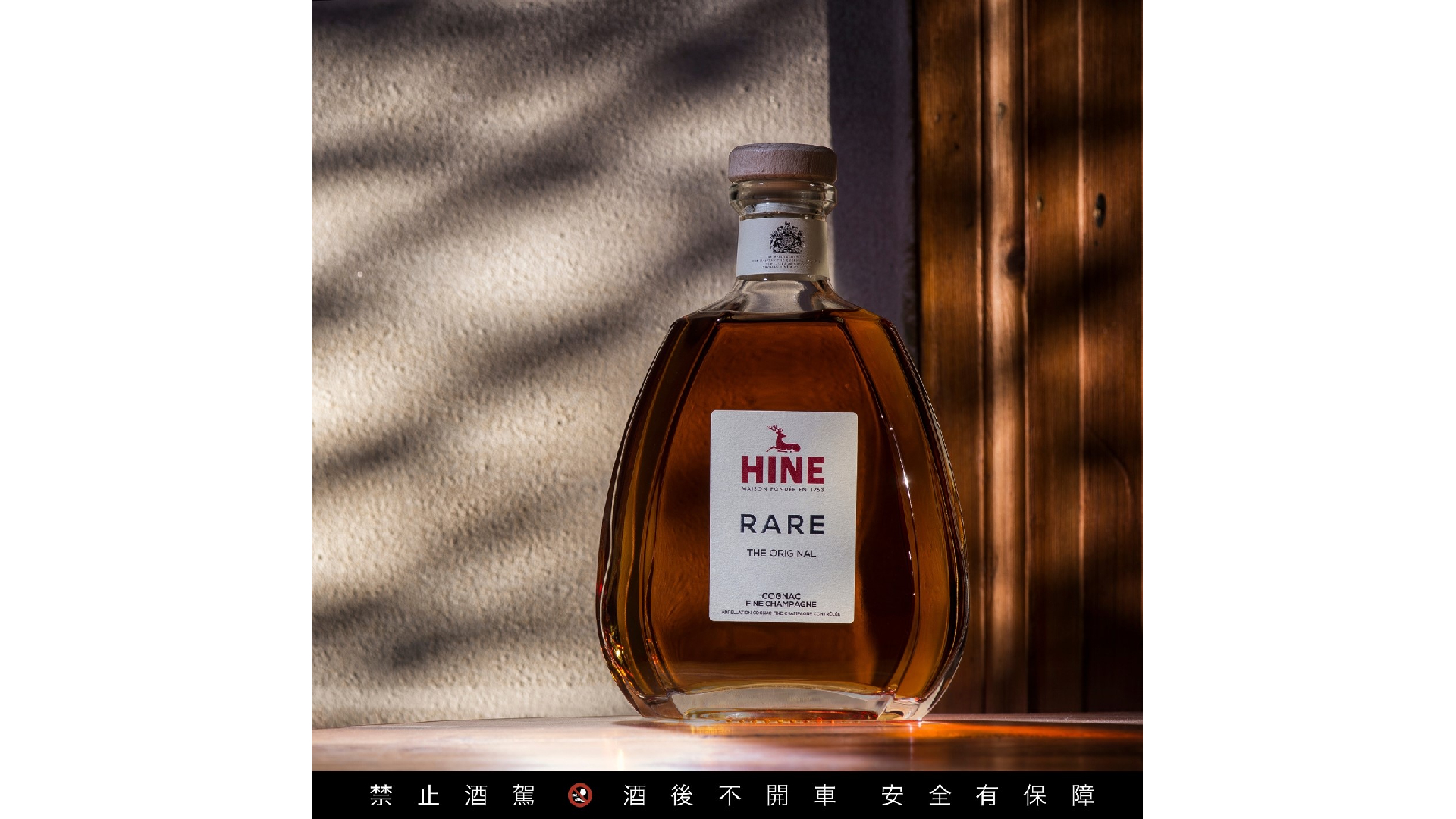Image resolution: width=1456 pixels, height=819 pixels.
Task: Click the wooden bottle stopper
Action: (783, 162)
